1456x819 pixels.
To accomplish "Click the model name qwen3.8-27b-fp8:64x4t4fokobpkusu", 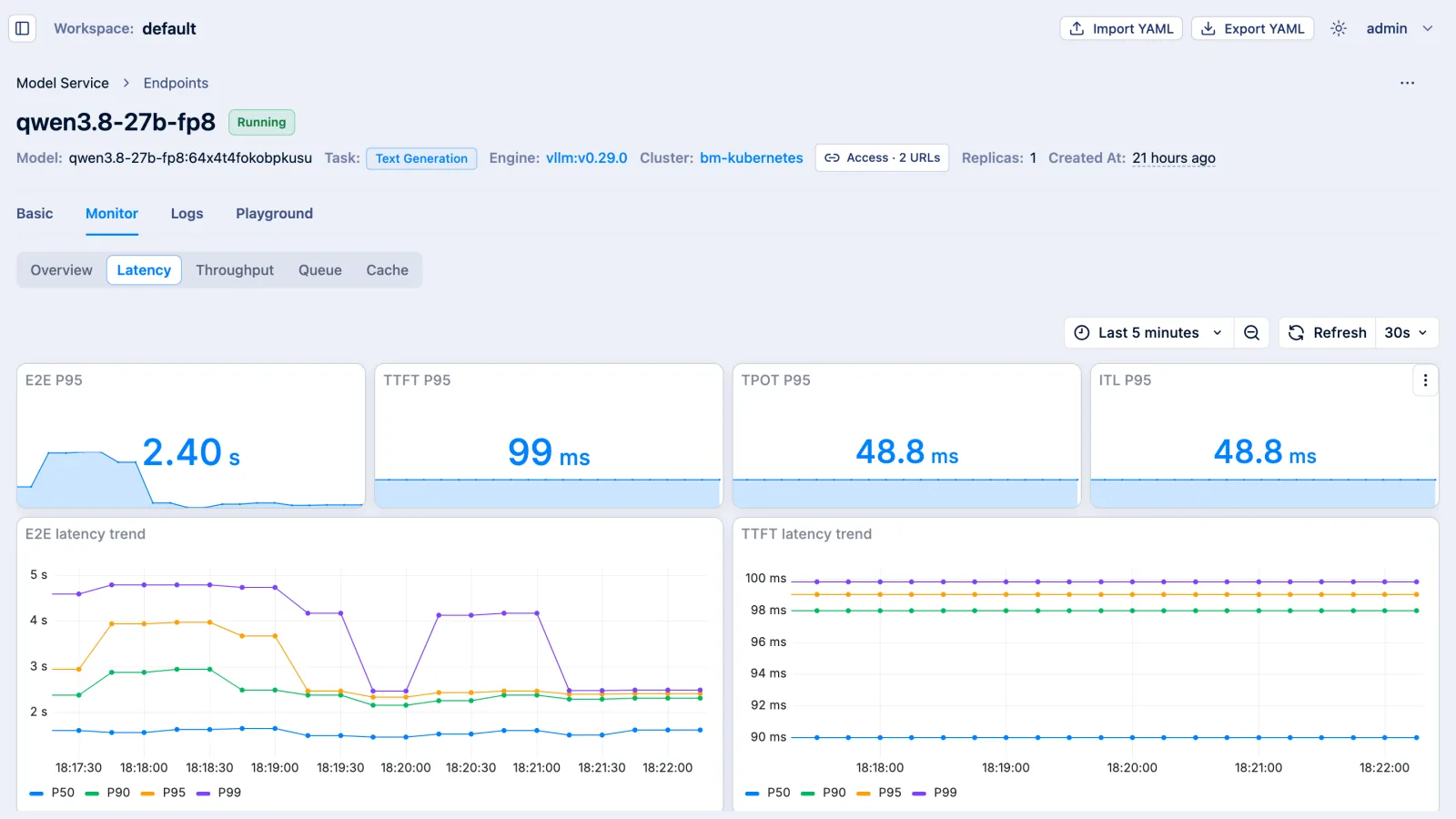I will pyautogui.click(x=190, y=157).
